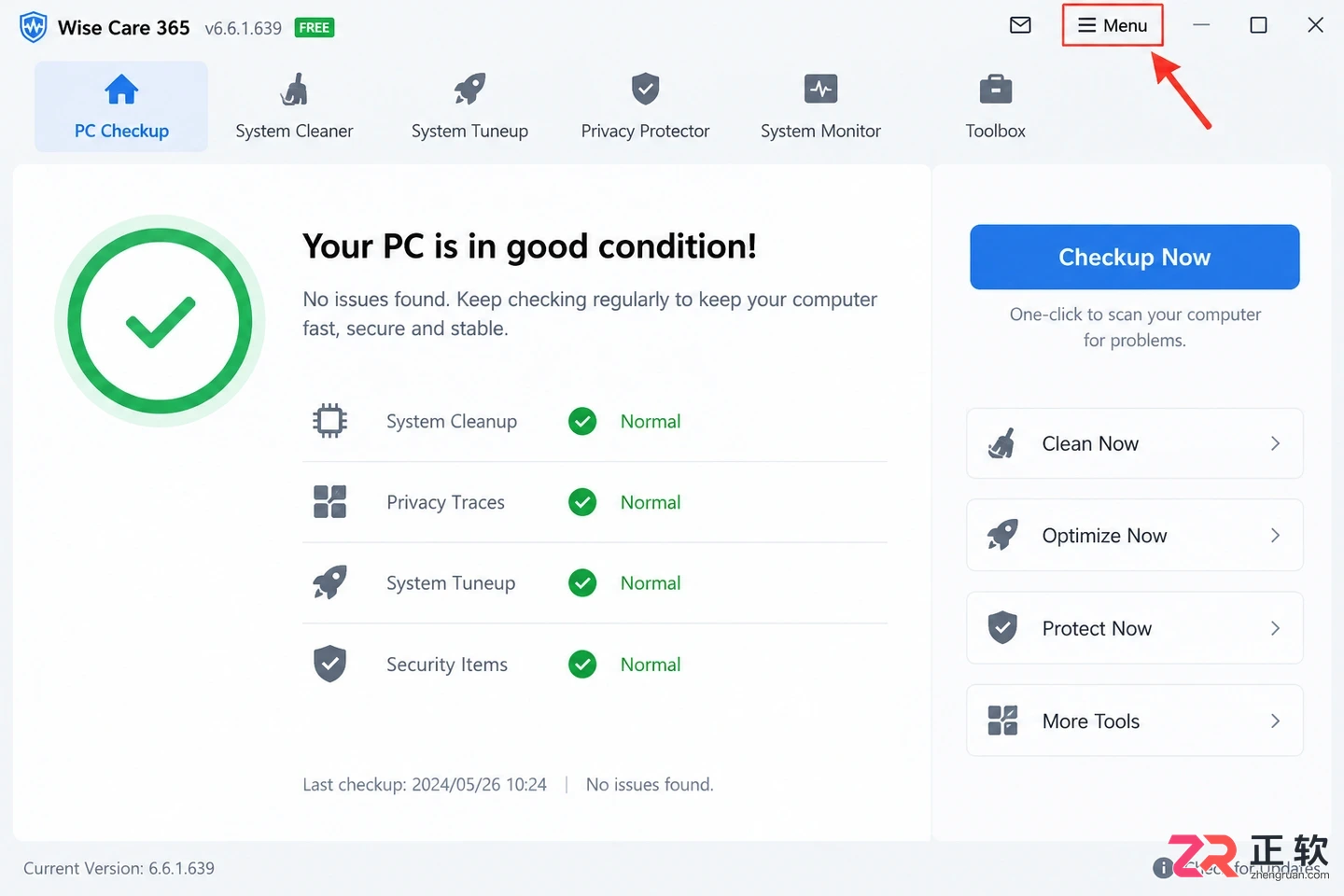Start scan with Checkup Now button

click(x=1134, y=257)
